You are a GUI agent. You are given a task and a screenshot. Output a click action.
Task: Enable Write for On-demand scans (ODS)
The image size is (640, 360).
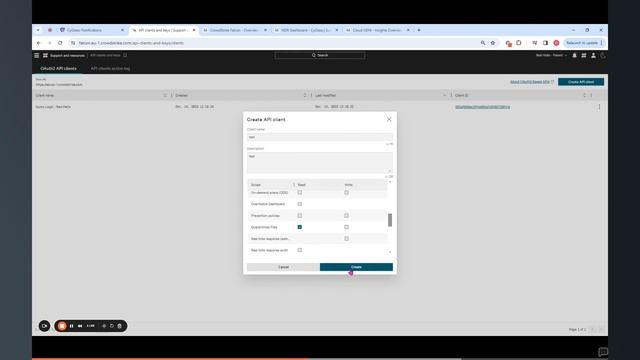(x=346, y=192)
